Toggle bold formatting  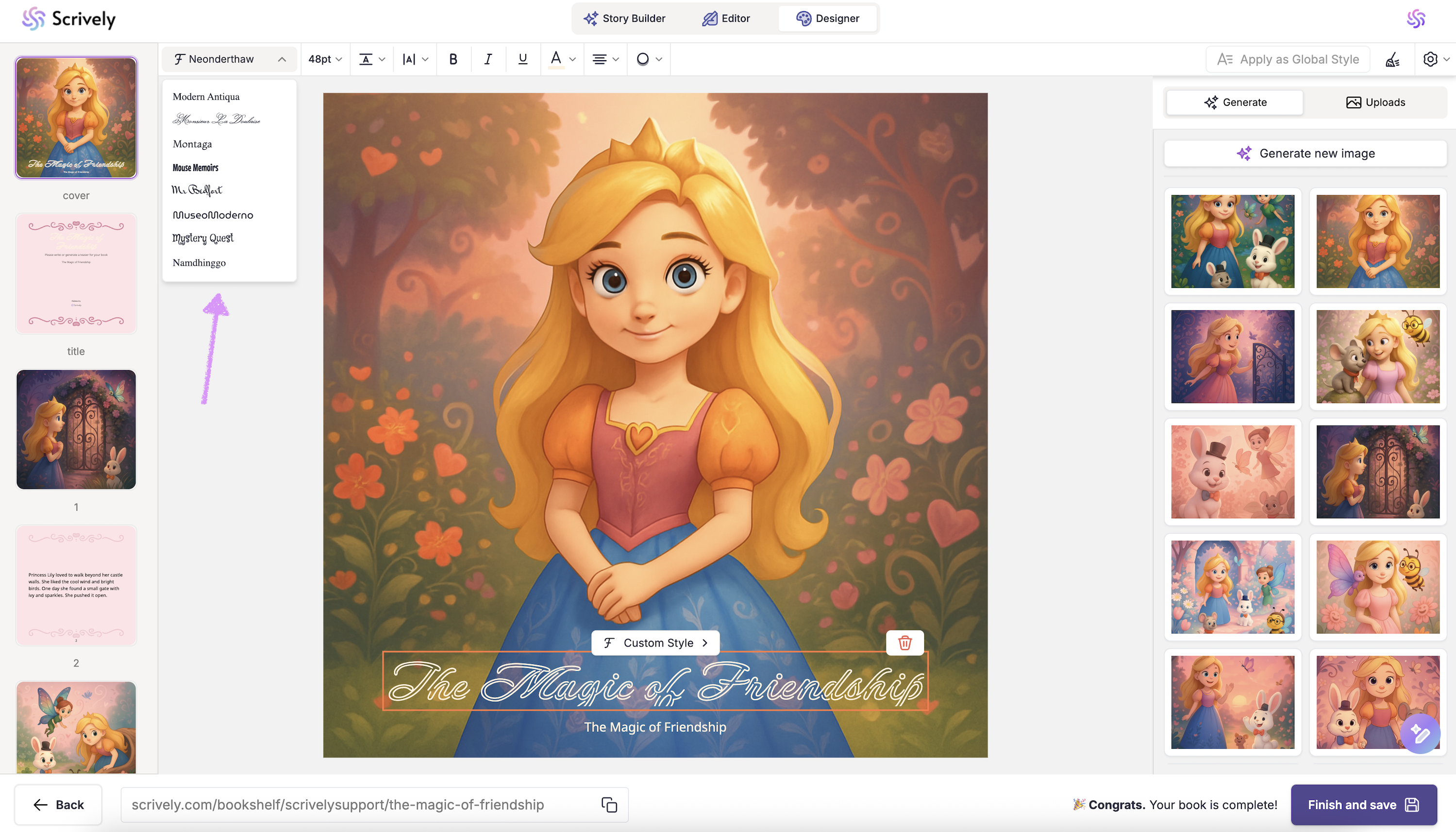pyautogui.click(x=453, y=59)
